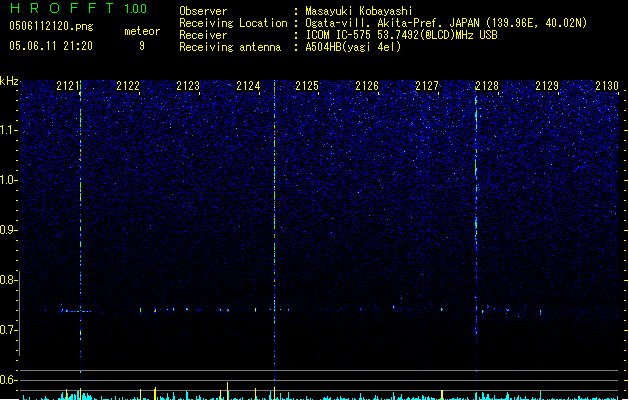Screen dimensions: 629x400
Task: Click the Receiving Location field label
Action: pos(233,23)
